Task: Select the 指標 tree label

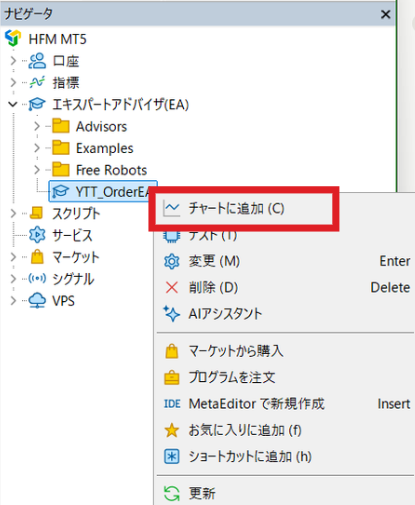Action: (x=66, y=83)
